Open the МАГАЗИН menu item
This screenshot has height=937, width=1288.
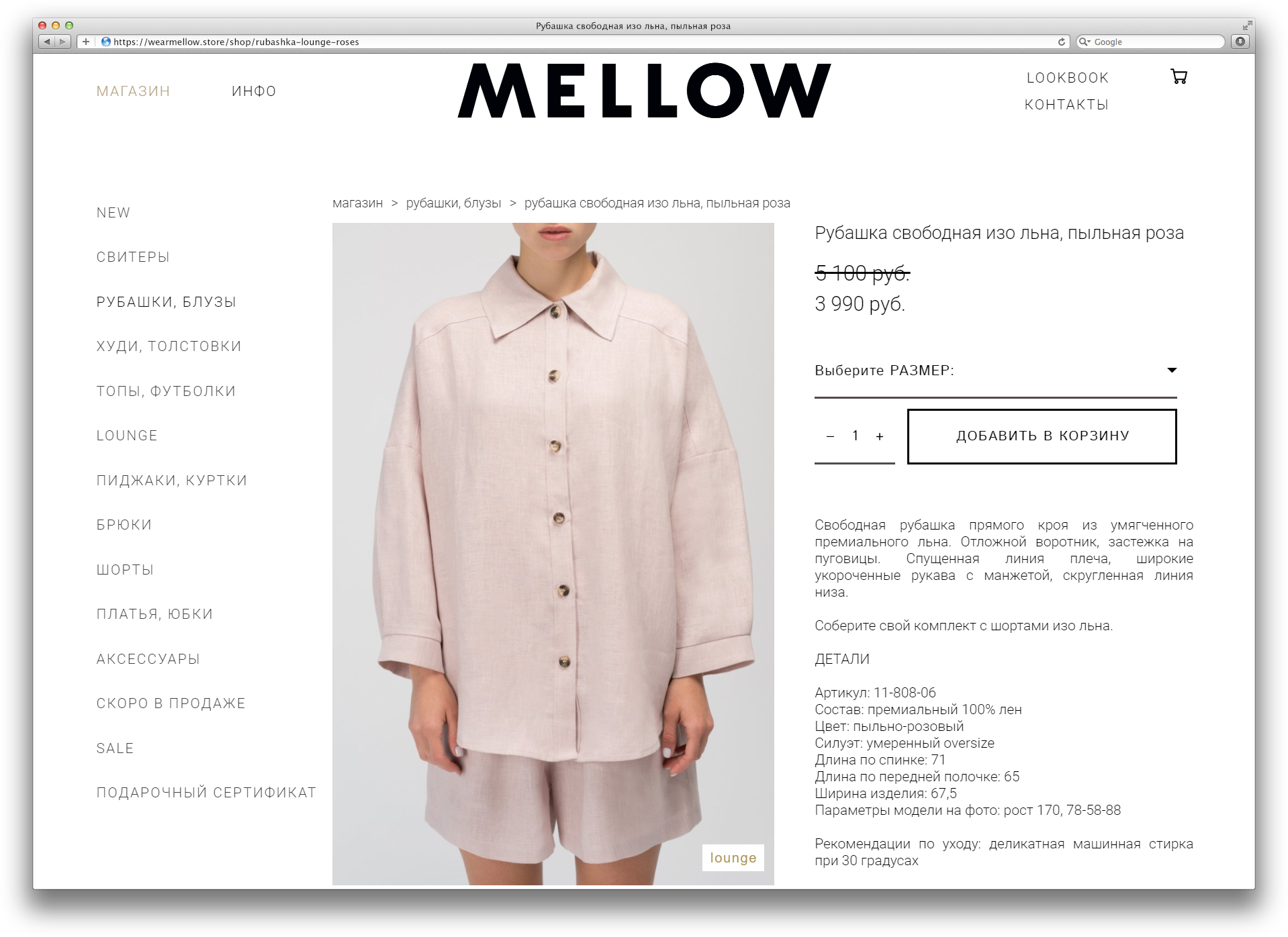[133, 91]
